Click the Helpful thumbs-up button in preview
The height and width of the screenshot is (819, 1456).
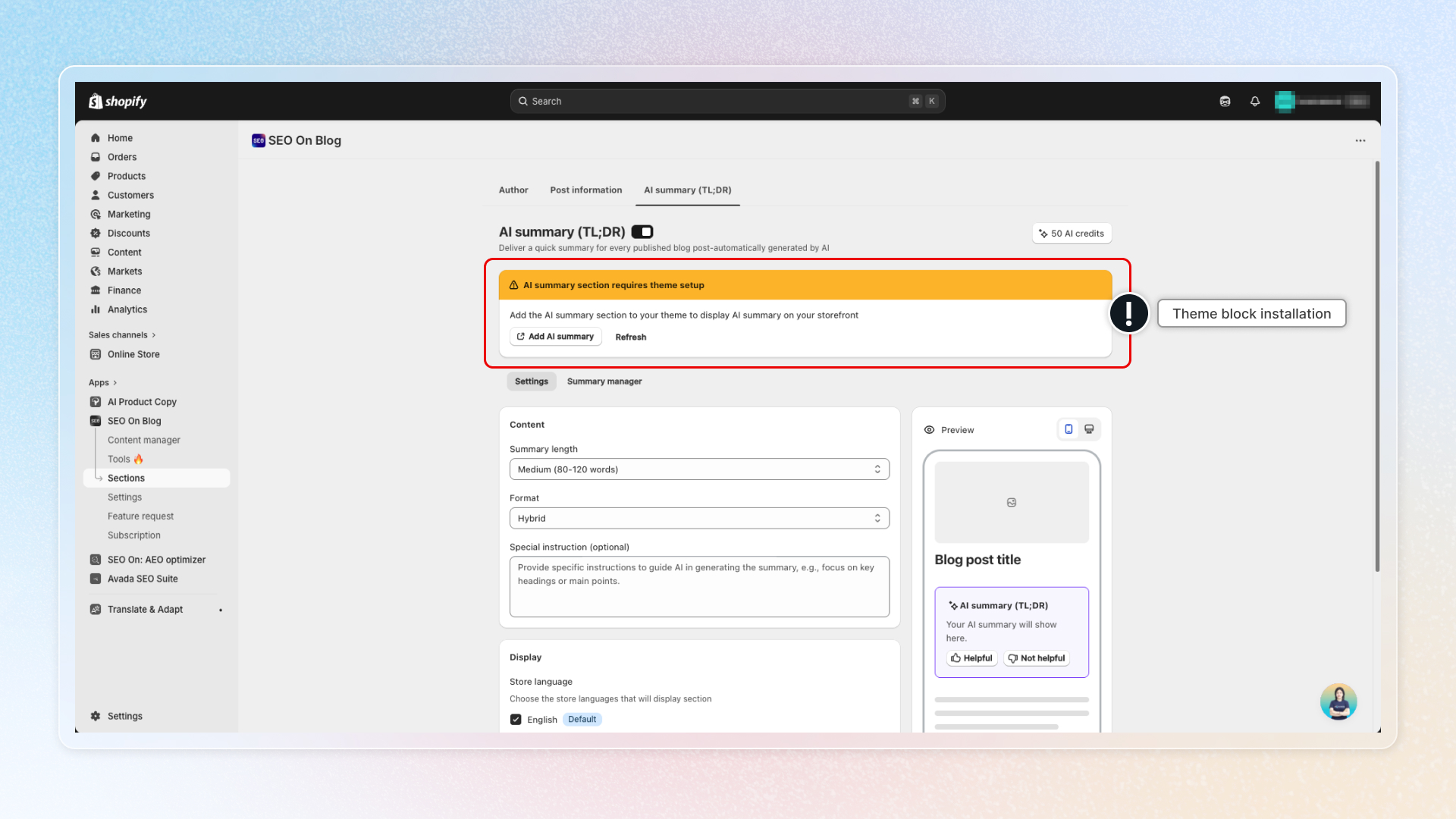(x=971, y=658)
